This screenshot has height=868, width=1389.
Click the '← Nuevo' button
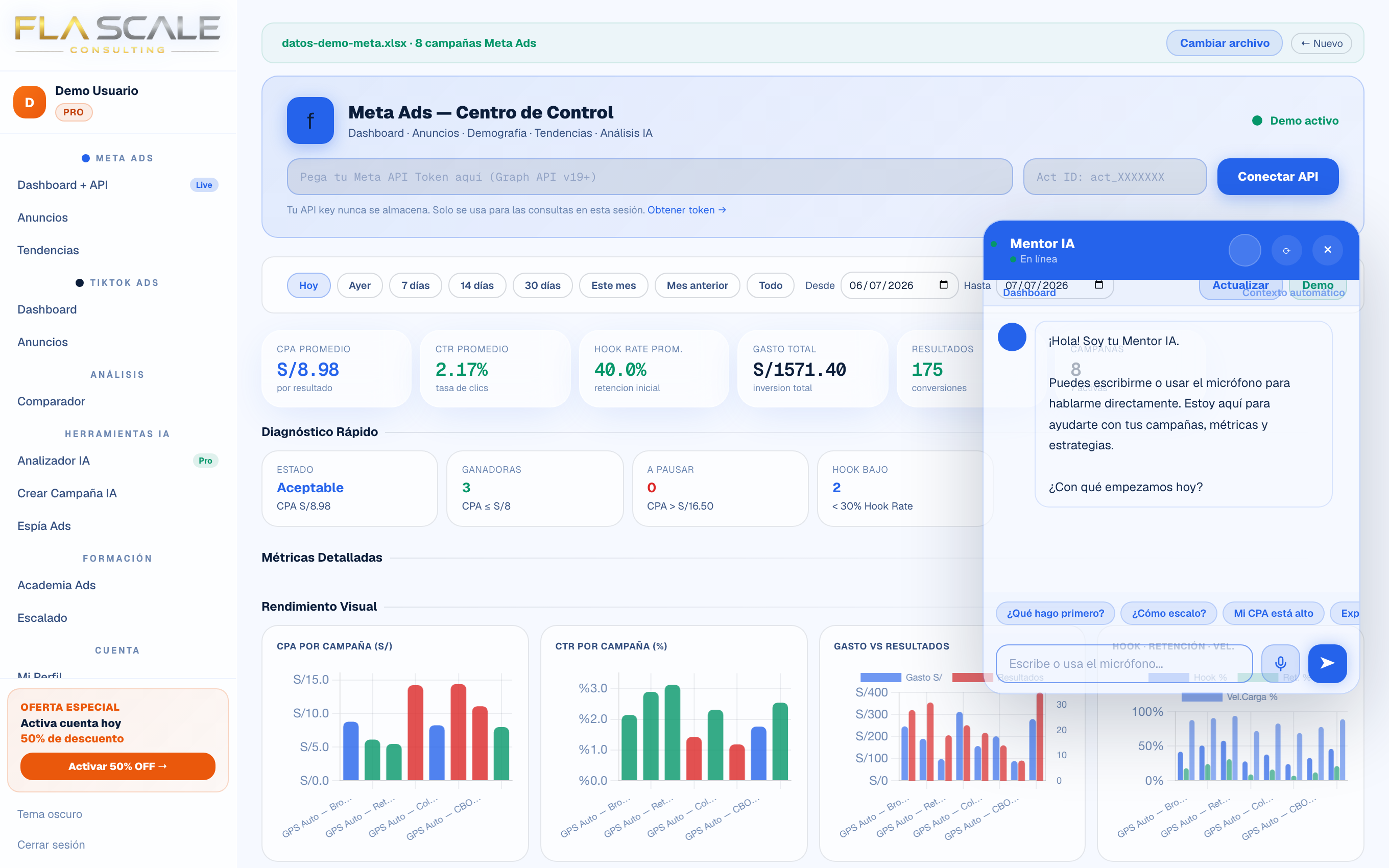(x=1321, y=43)
